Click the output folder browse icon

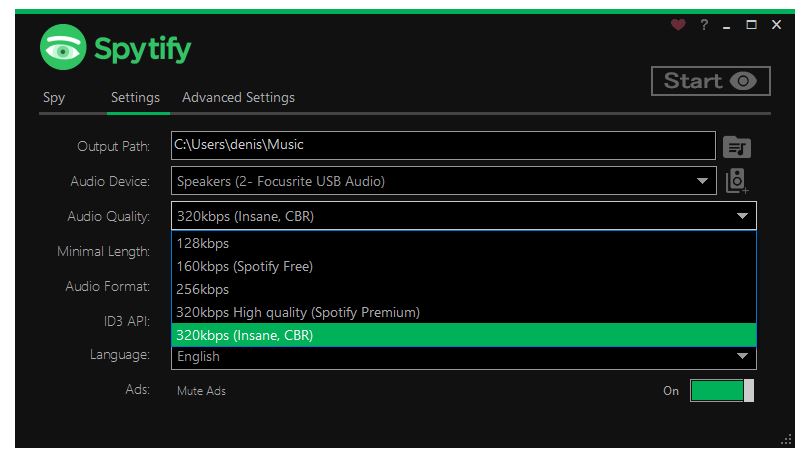click(x=736, y=148)
